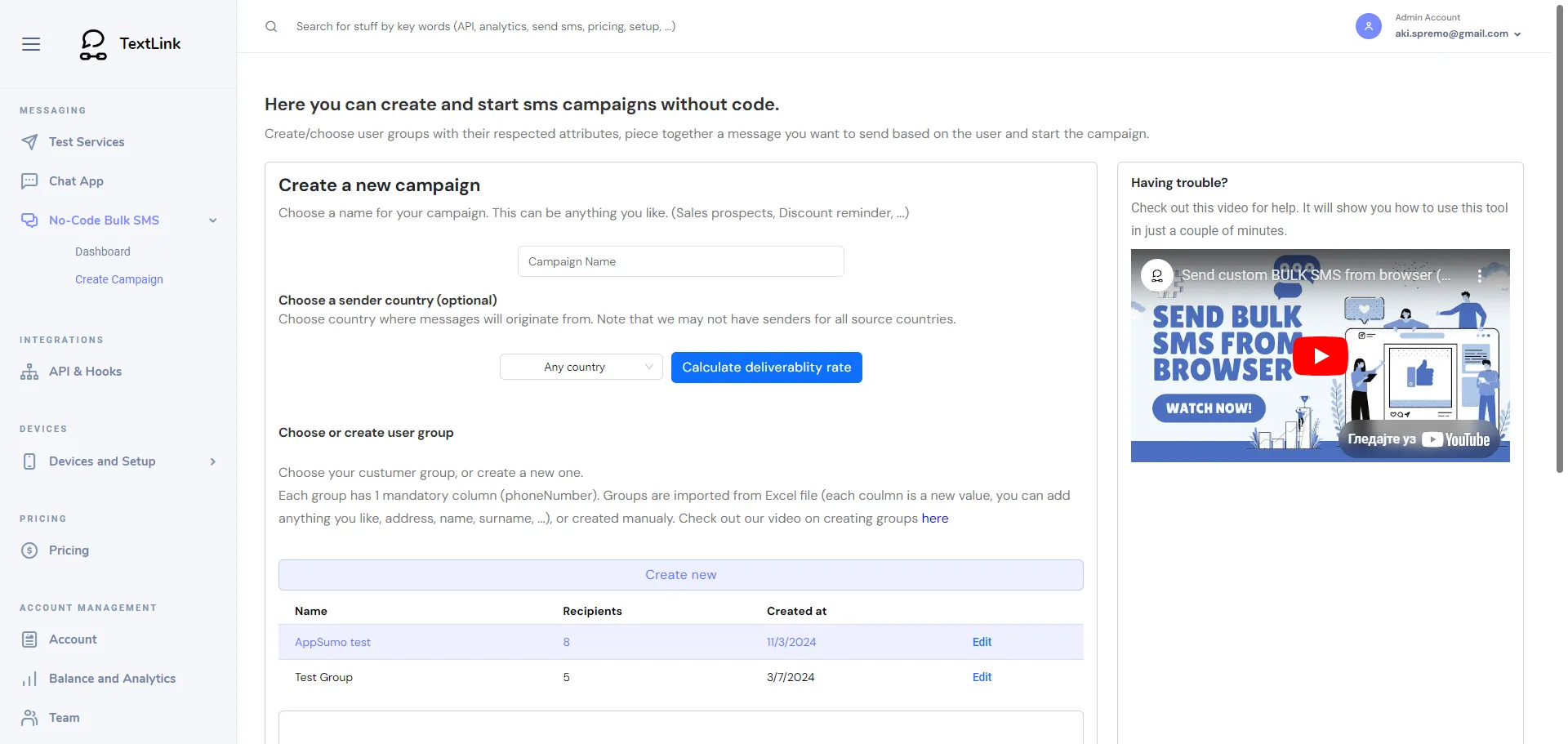Viewport: 1568px width, 744px height.
Task: Open Test Services paper plane icon
Action: pyautogui.click(x=29, y=142)
